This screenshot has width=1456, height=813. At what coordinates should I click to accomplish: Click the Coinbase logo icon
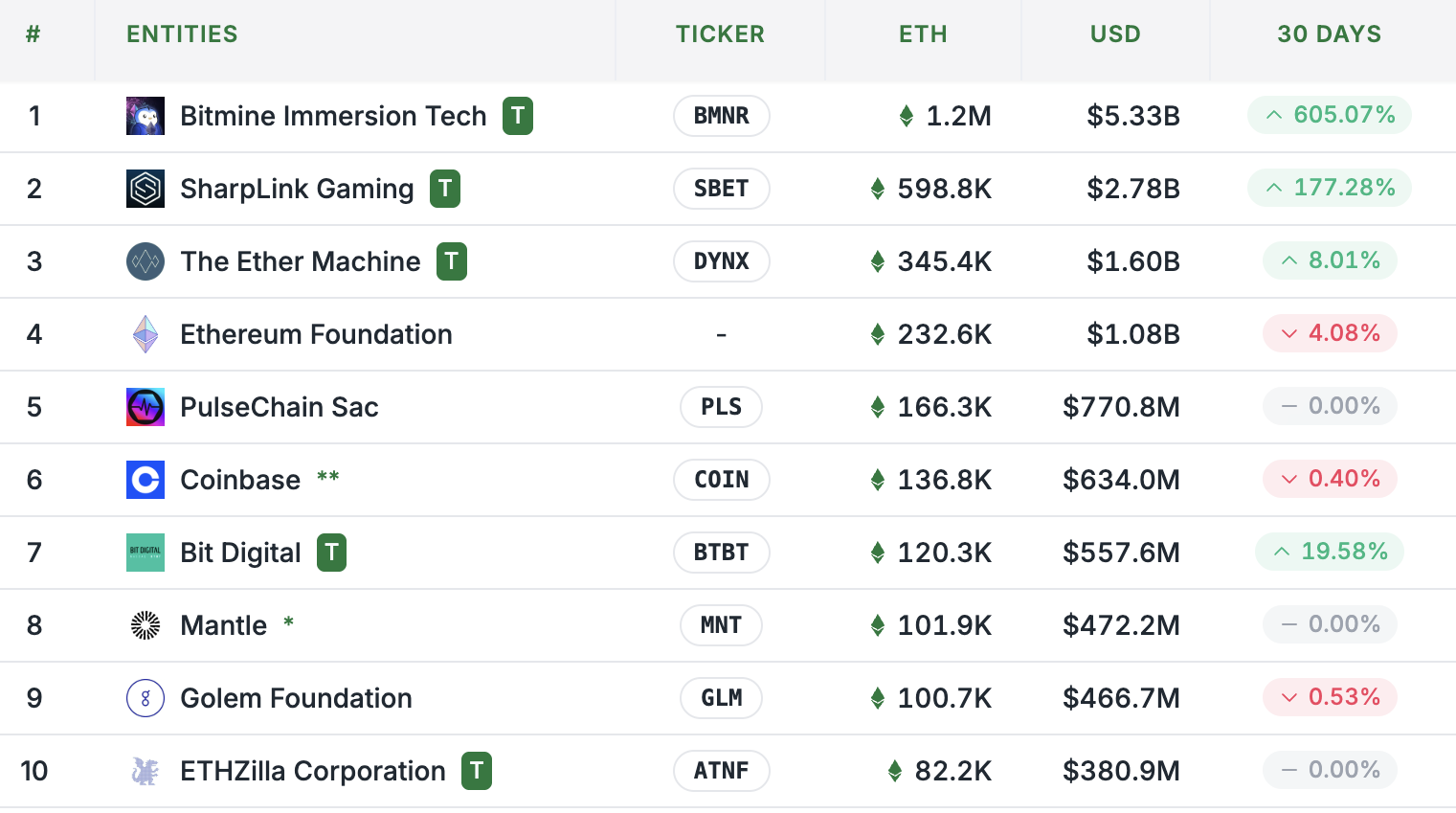point(146,480)
